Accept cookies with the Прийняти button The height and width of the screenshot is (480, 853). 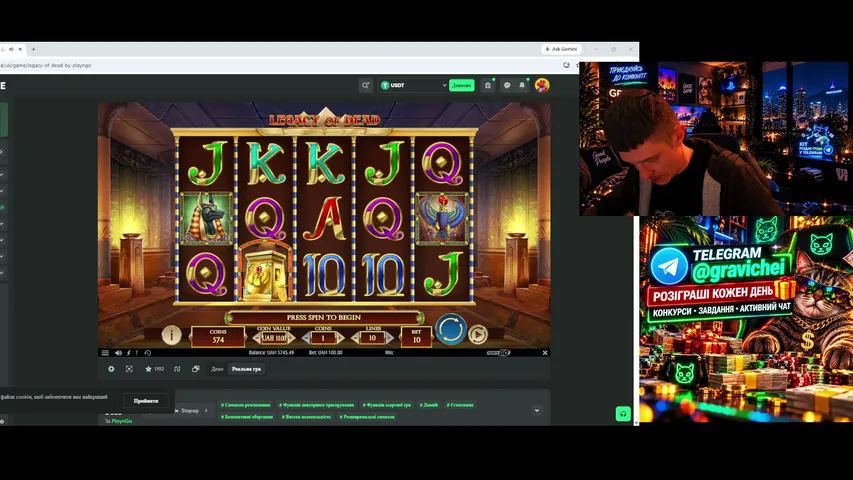coord(146,401)
